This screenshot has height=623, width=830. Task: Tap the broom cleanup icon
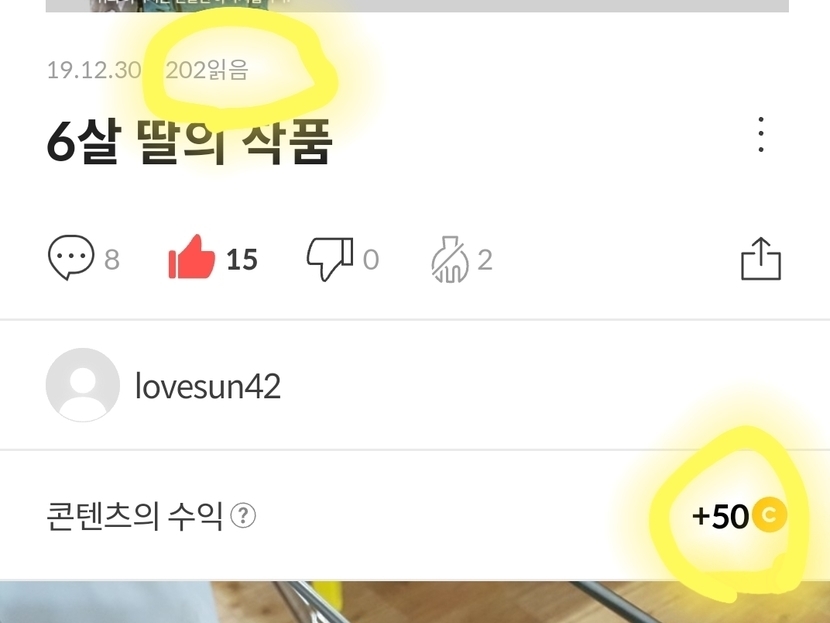tap(450, 259)
